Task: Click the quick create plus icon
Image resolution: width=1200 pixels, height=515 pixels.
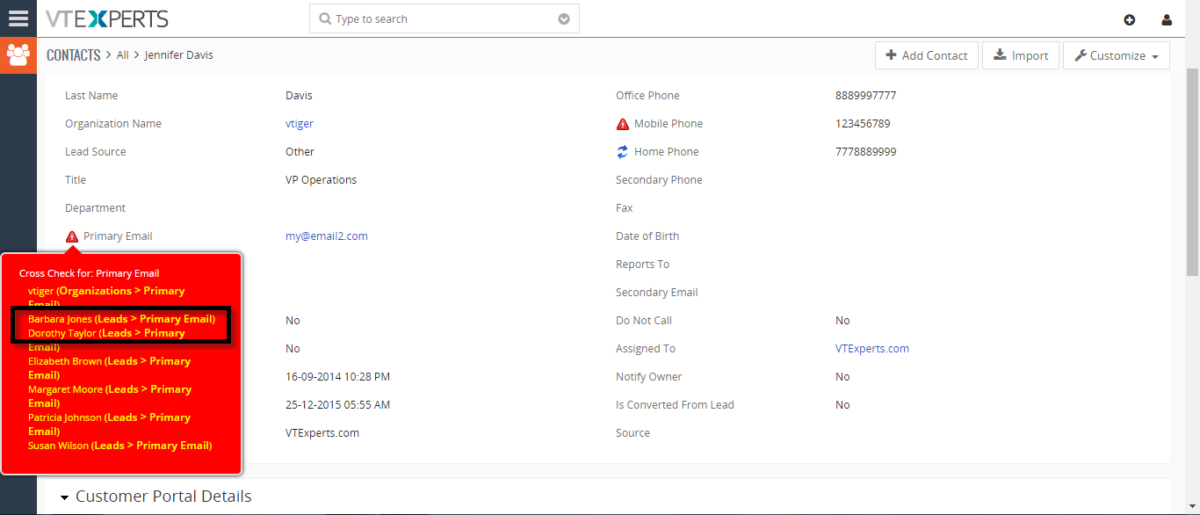Action: coord(1129,19)
